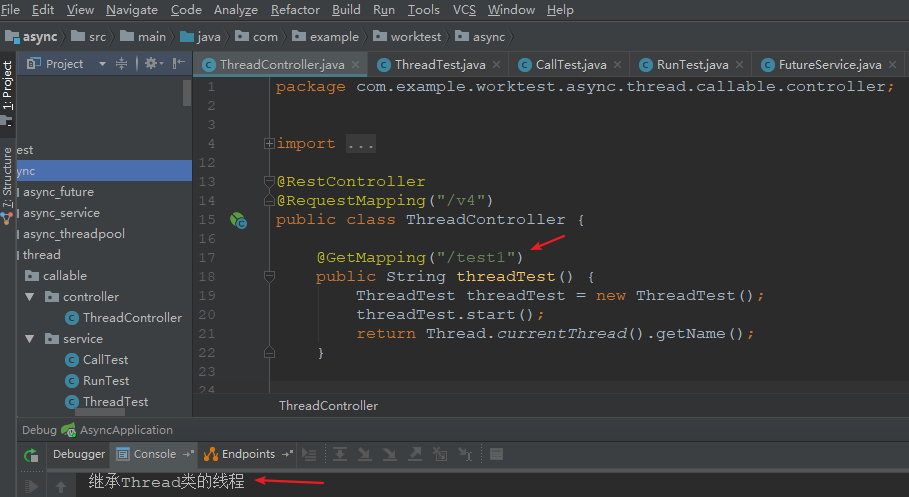909x497 pixels.
Task: Close the ThreadTest.java tab
Action: click(496, 64)
